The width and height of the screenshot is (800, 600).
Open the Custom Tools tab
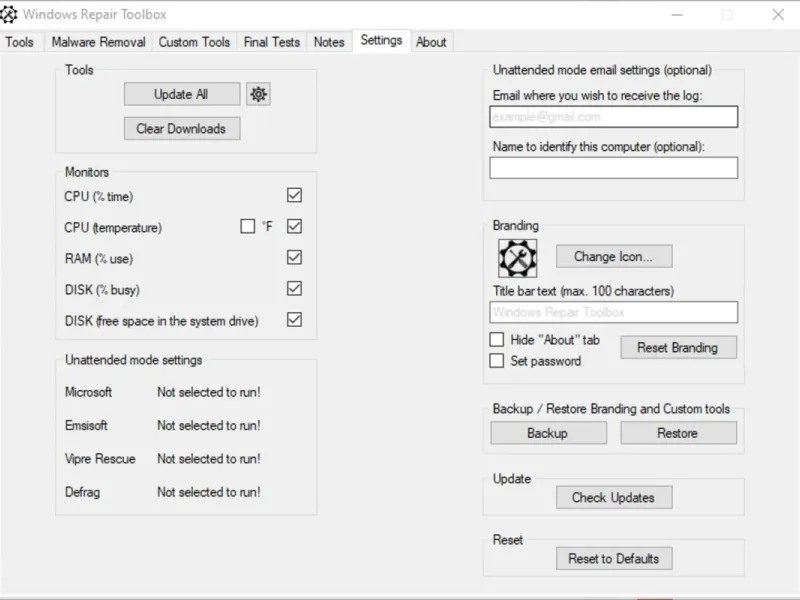pos(194,42)
